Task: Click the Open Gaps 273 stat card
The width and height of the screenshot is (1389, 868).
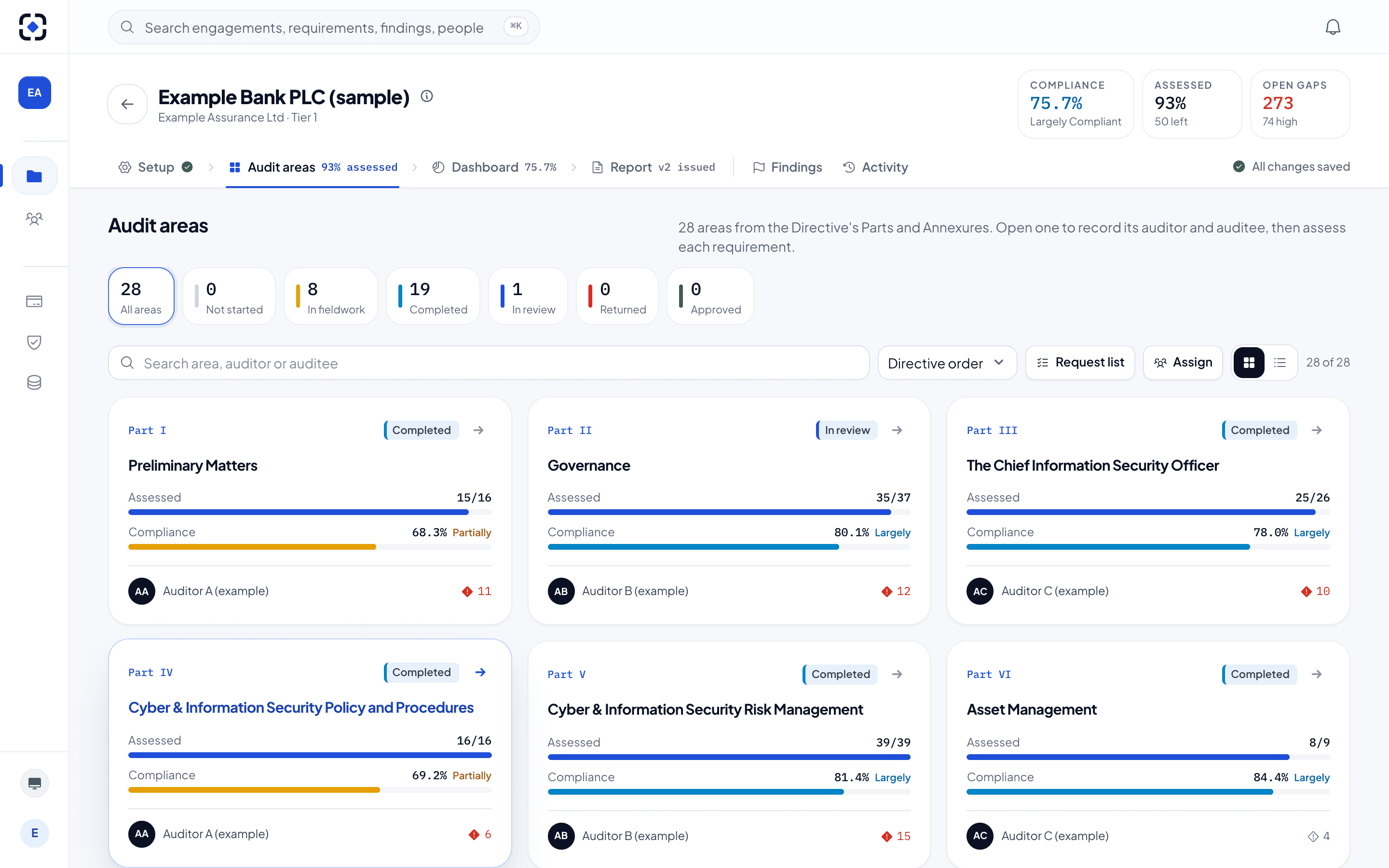Action: (x=1300, y=104)
